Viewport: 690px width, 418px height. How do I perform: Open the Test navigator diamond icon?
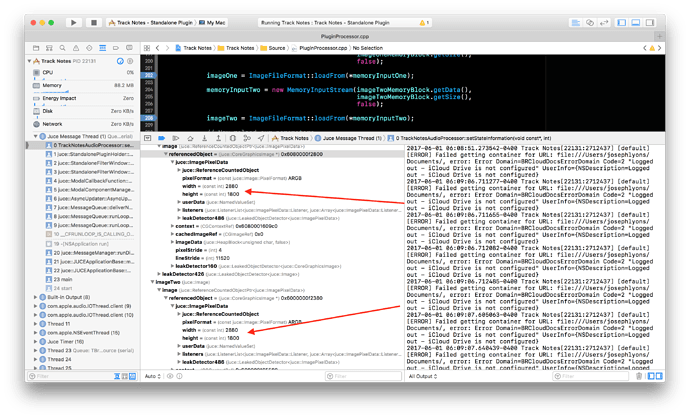89,48
